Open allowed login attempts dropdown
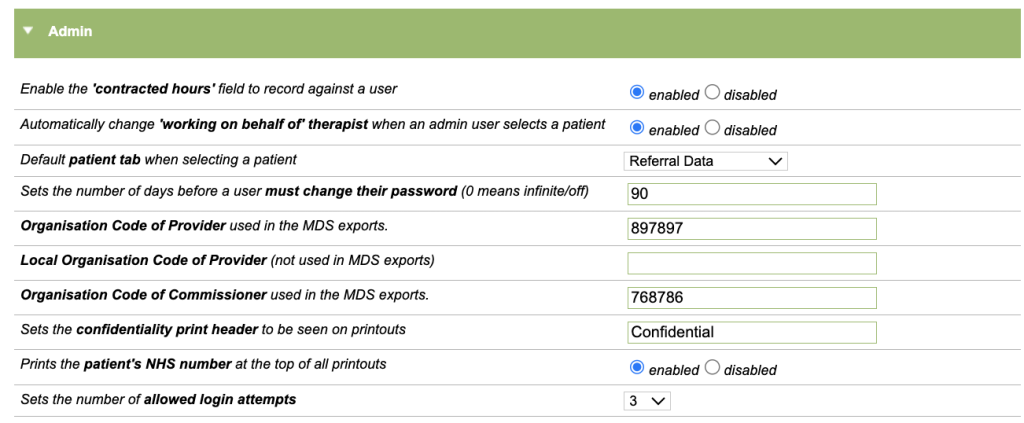This screenshot has width=1024, height=423. click(647, 401)
